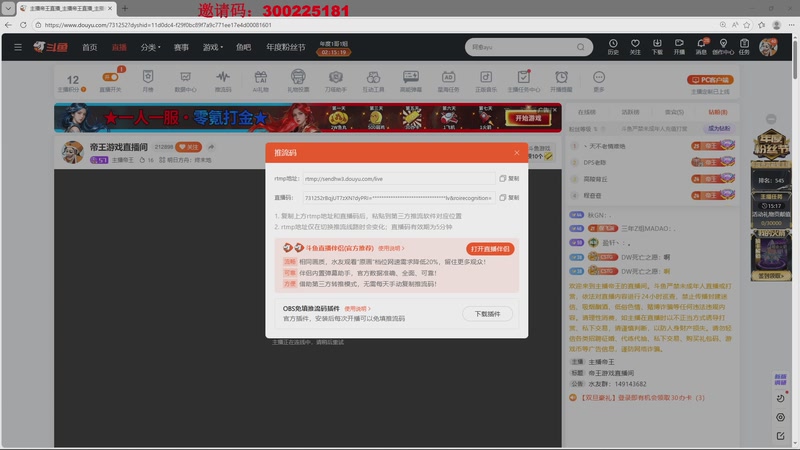Click the share arrow beside 关注
Viewport: 800px width, 450px height.
[x=211, y=147]
